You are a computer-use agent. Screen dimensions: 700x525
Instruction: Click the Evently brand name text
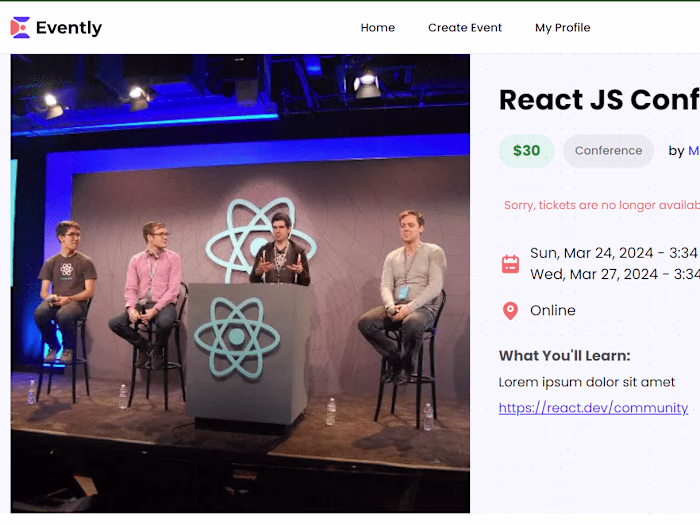[69, 28]
